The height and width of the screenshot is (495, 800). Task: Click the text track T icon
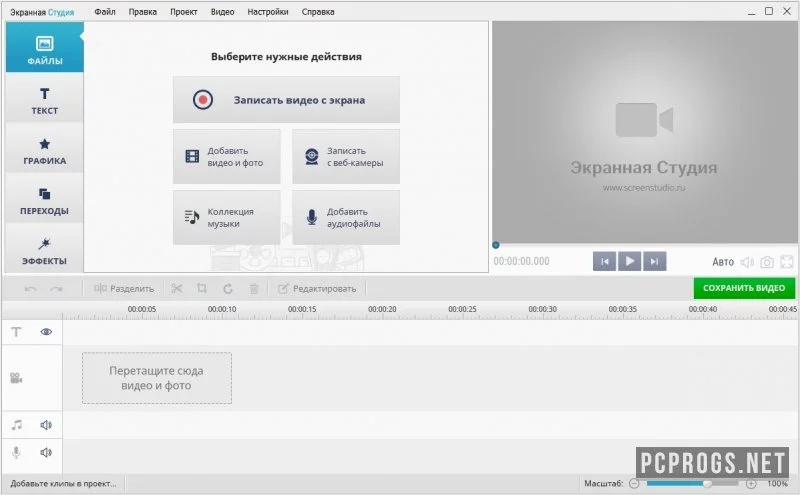[16, 332]
